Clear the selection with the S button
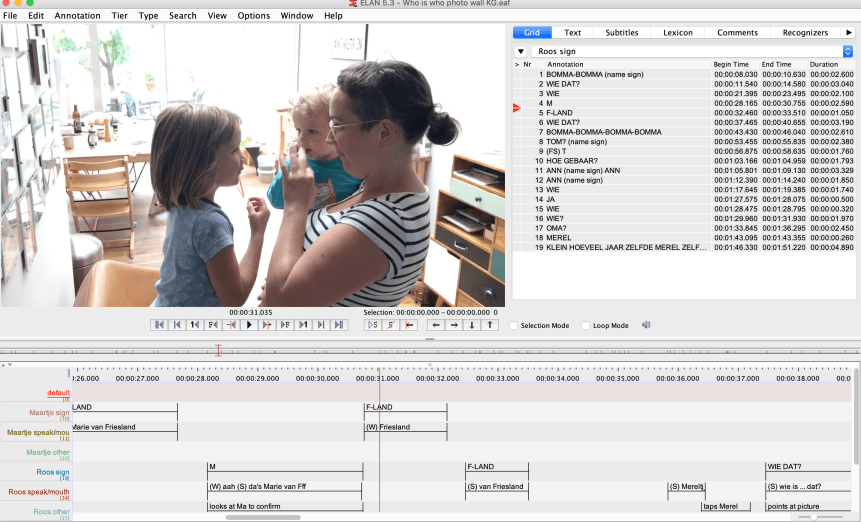Viewport: 861px width, 522px height. (391, 325)
